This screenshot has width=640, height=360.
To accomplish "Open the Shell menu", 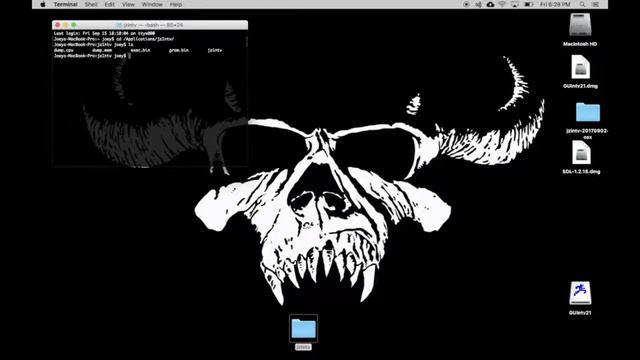I will click(x=91, y=4).
